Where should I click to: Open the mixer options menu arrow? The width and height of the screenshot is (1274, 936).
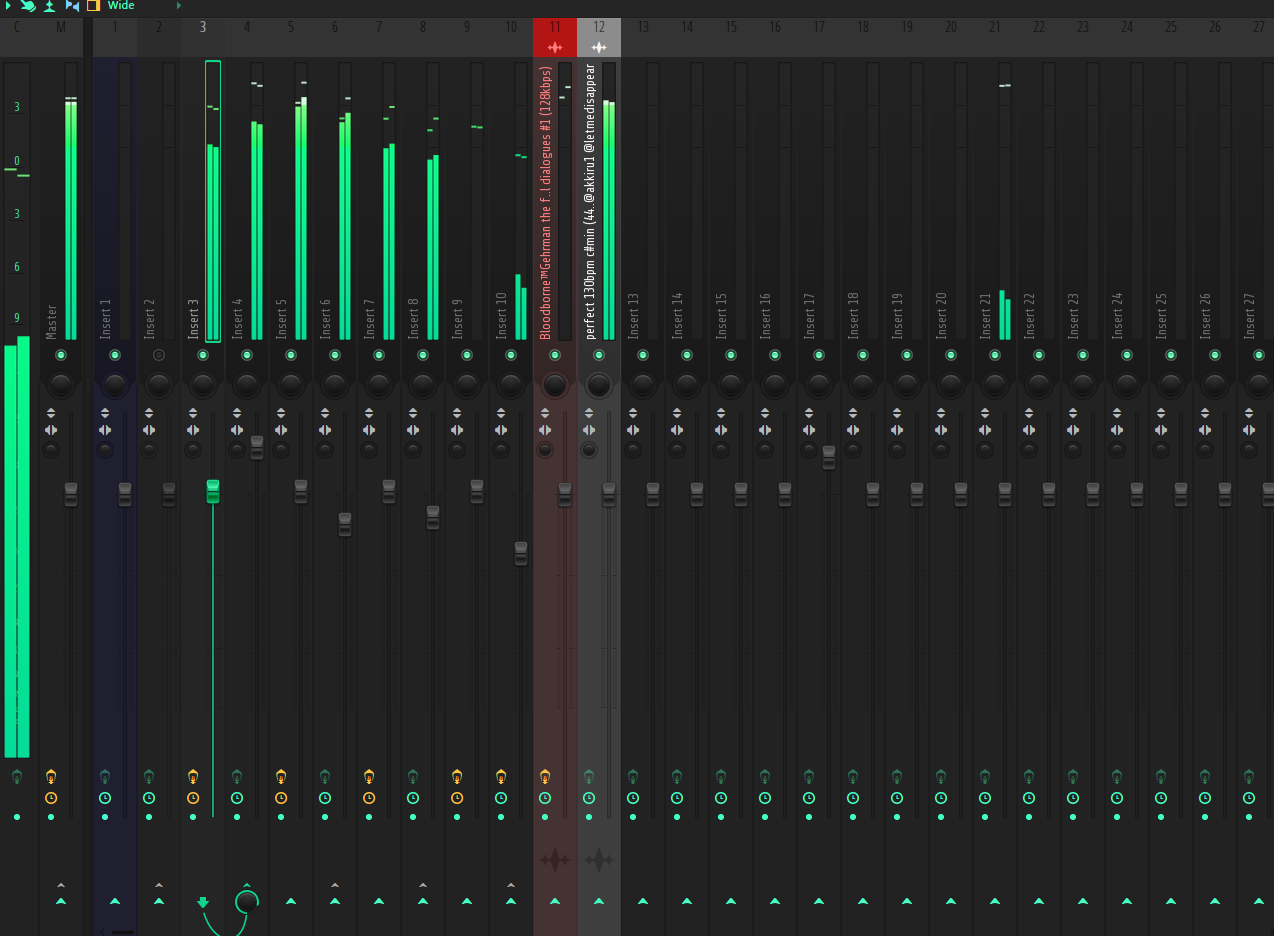(6, 6)
